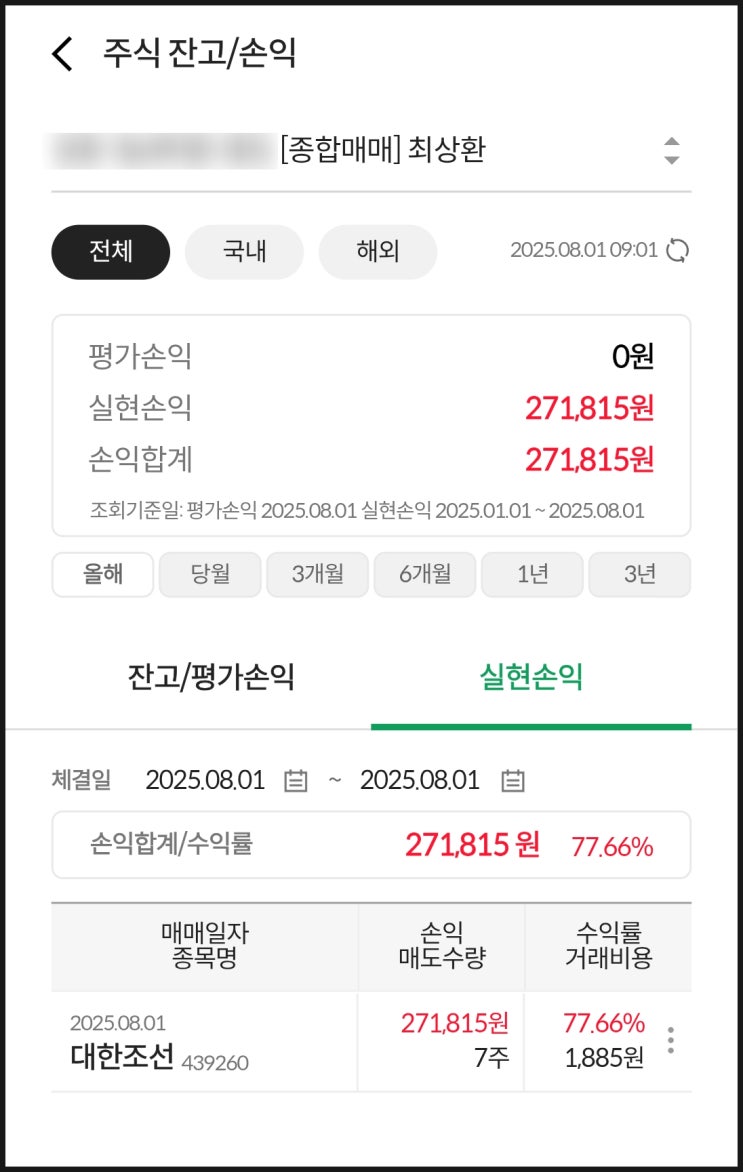This screenshot has height=1172, width=743.
Task: Switch to the 잔고/평가손익 tab
Action: pos(211,678)
